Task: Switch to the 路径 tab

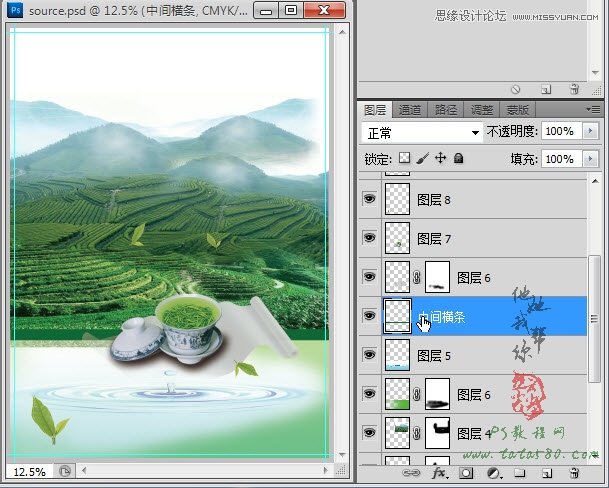Action: click(x=445, y=110)
